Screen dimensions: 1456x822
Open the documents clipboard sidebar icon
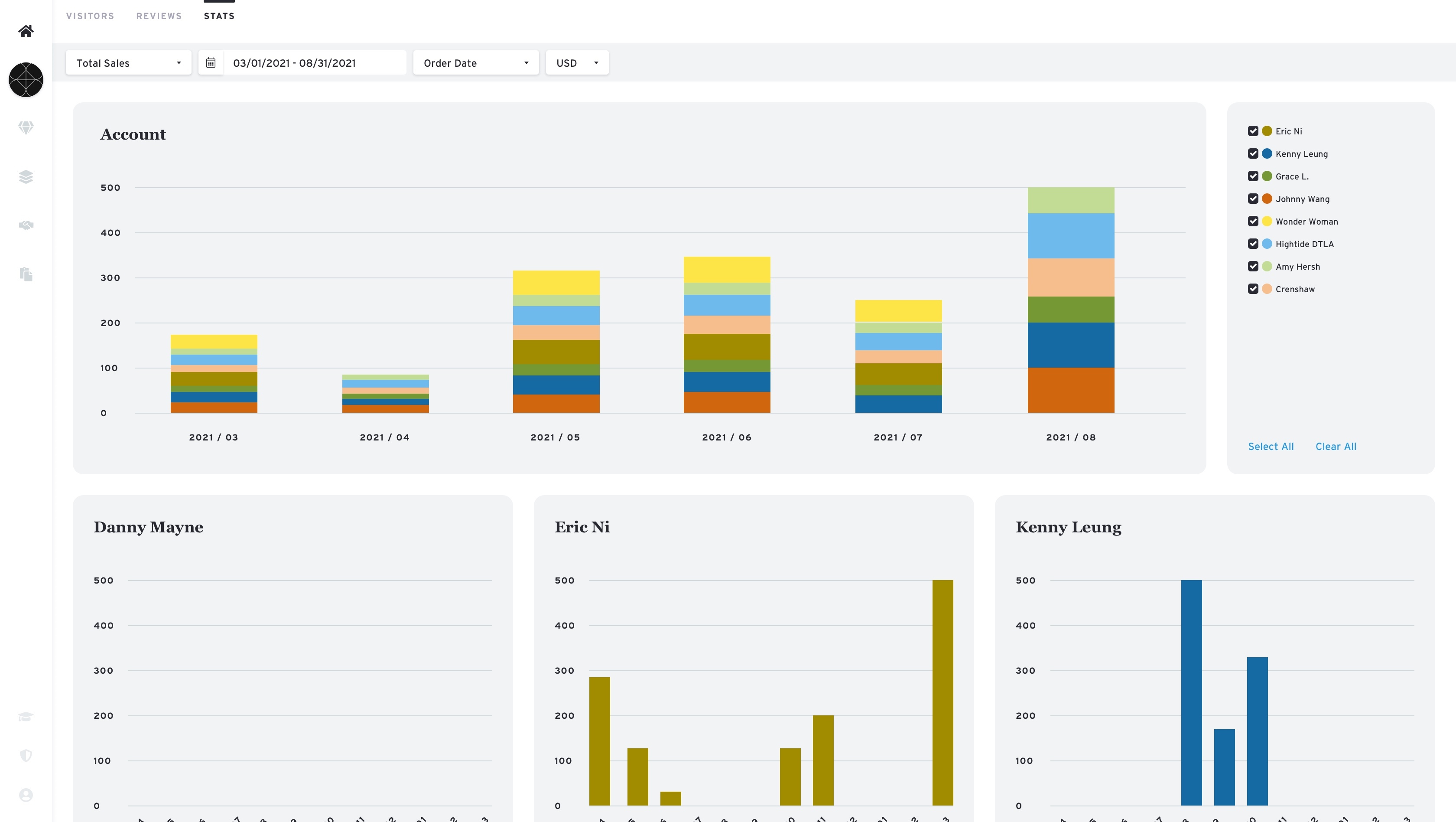(x=26, y=274)
